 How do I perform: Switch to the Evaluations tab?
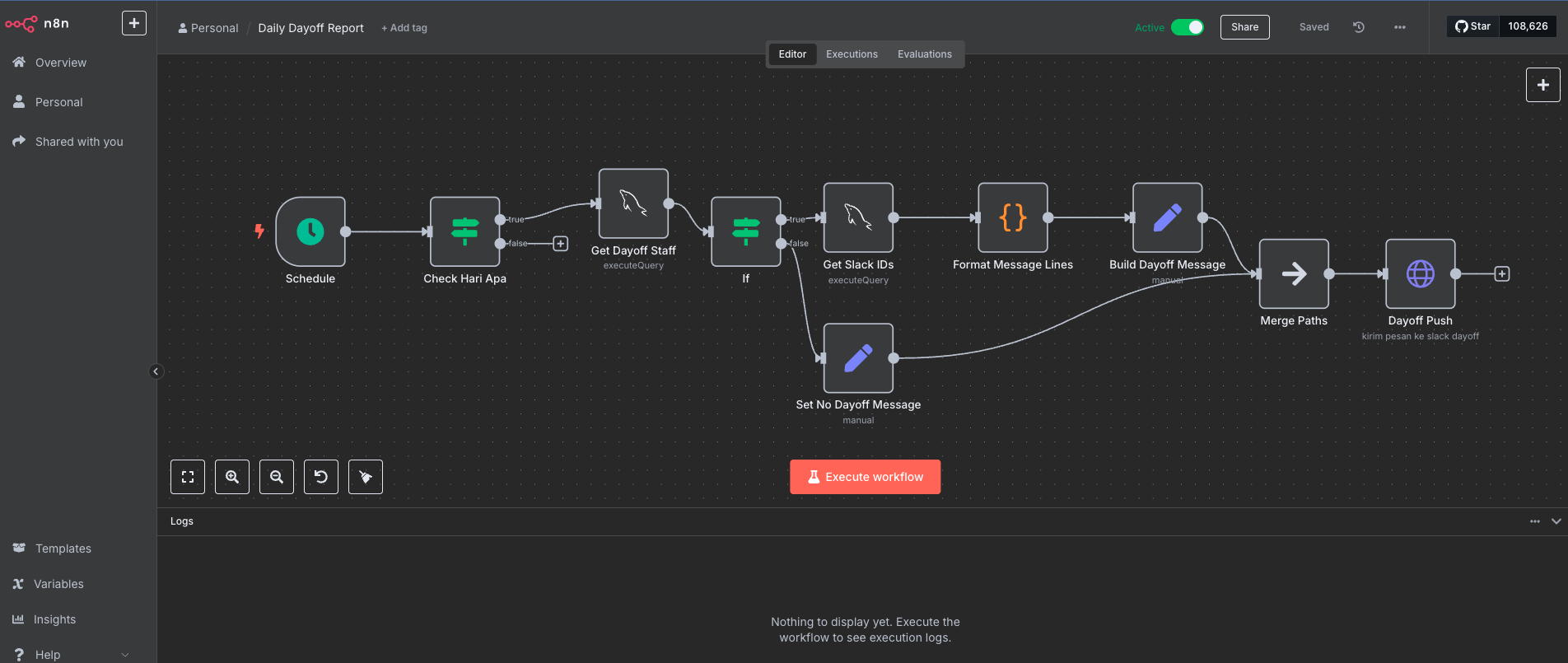click(x=924, y=54)
